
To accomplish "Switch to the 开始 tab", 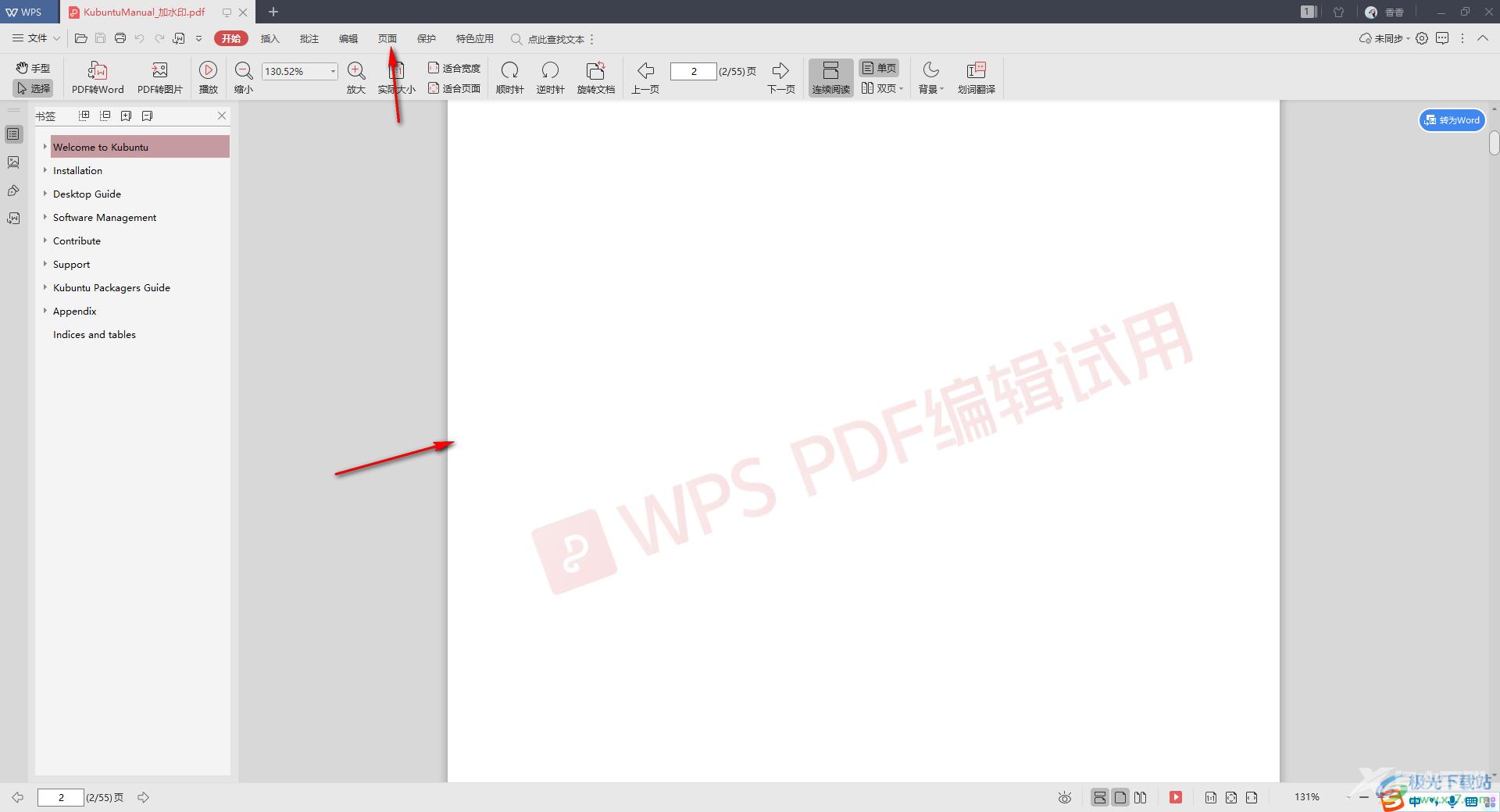I will (x=231, y=38).
